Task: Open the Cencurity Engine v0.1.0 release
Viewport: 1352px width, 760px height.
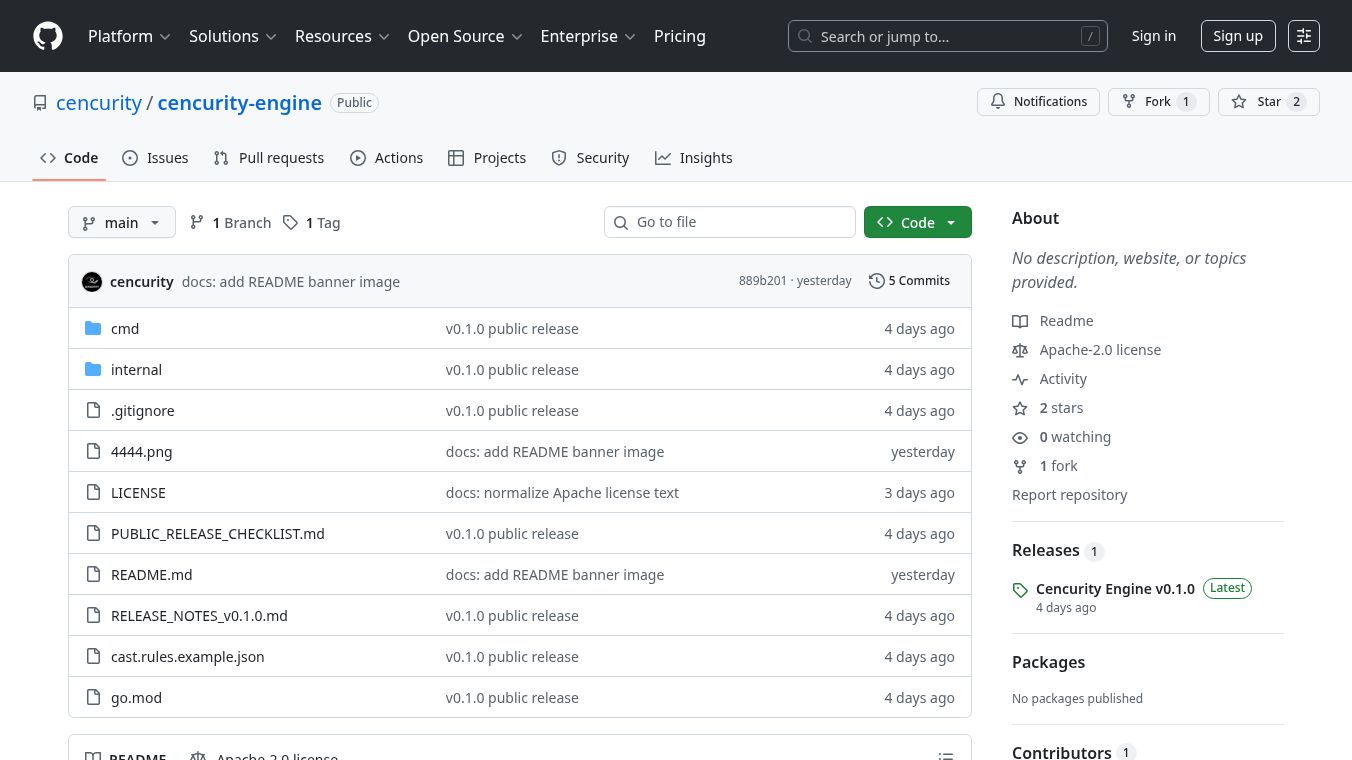Action: pos(1114,589)
